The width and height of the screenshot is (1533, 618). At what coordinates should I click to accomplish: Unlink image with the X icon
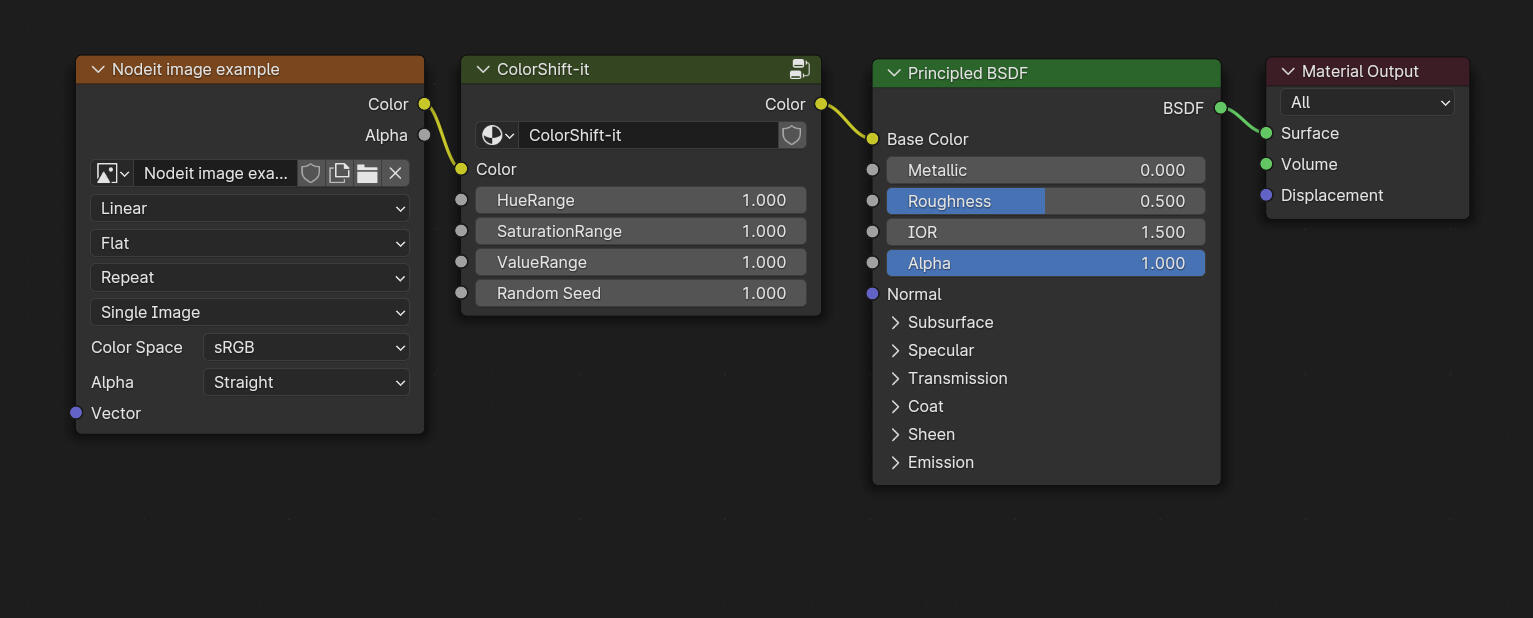(395, 173)
